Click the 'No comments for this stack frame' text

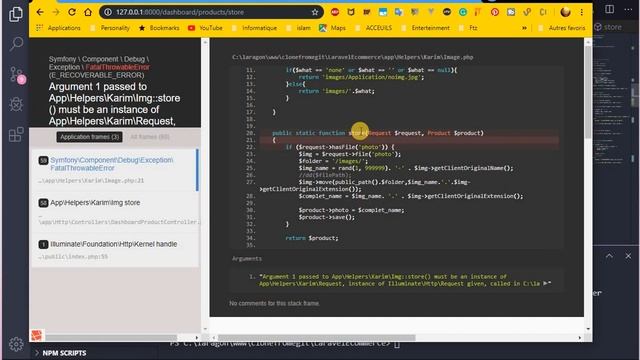tap(274, 303)
